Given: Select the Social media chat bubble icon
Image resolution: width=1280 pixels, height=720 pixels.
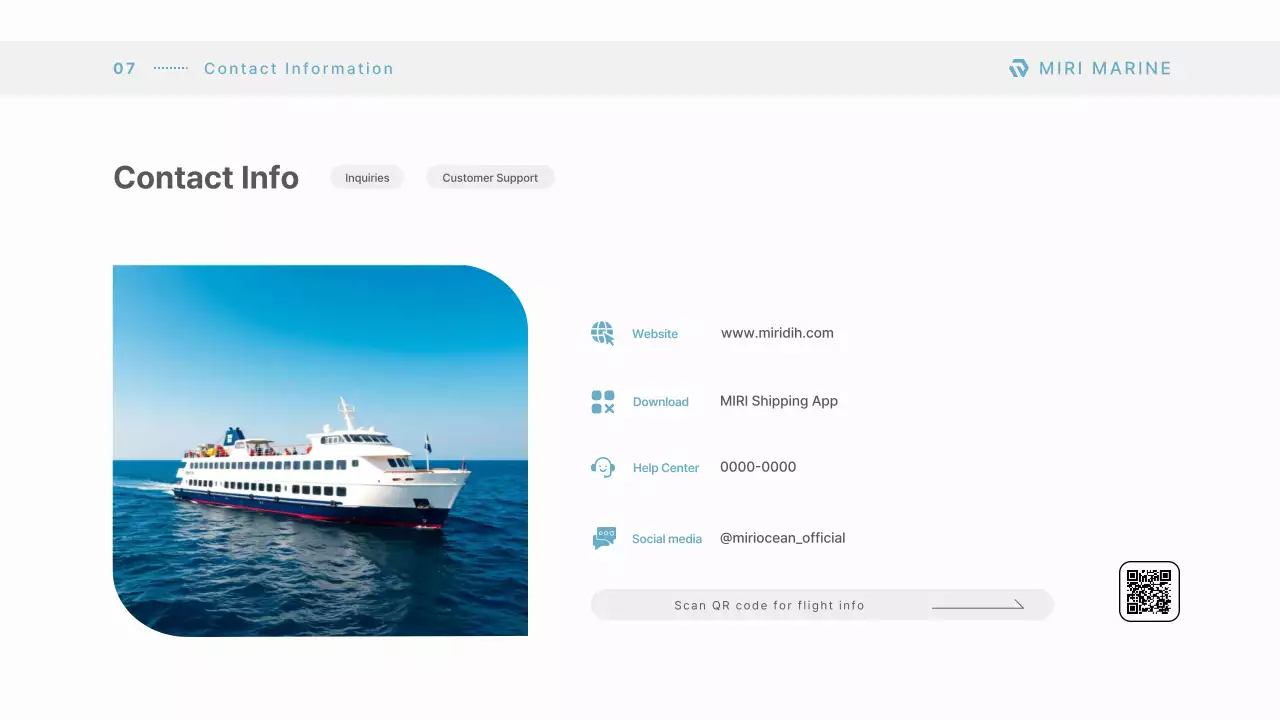Looking at the screenshot, I should point(604,537).
